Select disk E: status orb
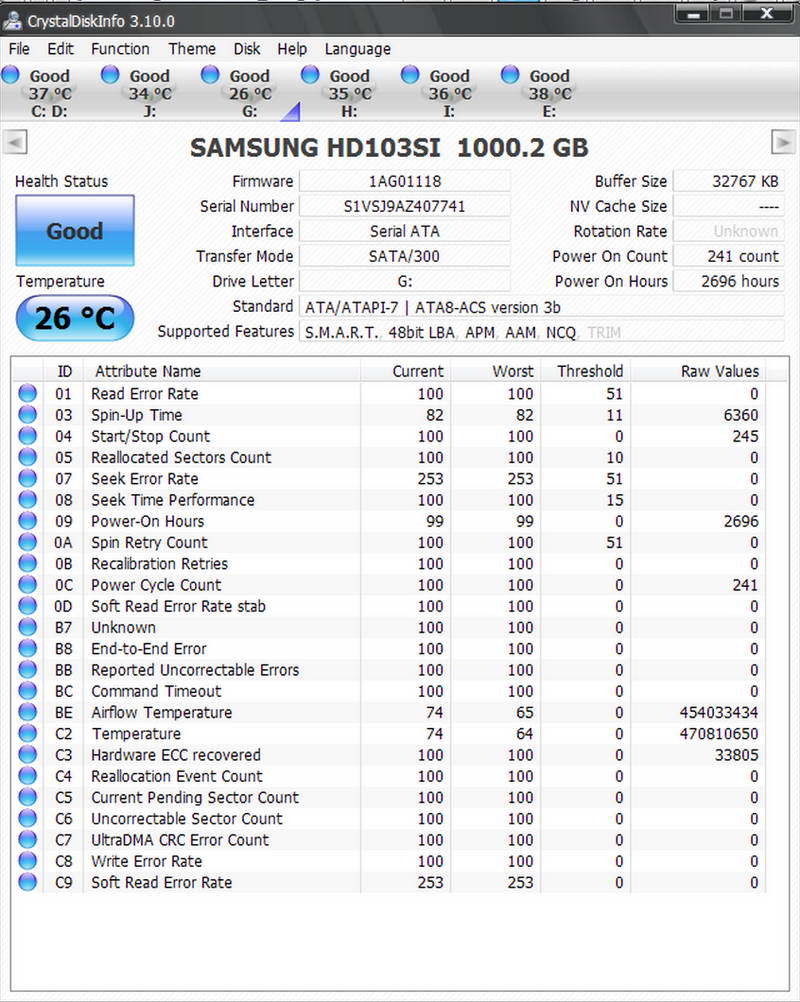The height and width of the screenshot is (1002, 800). (x=510, y=75)
